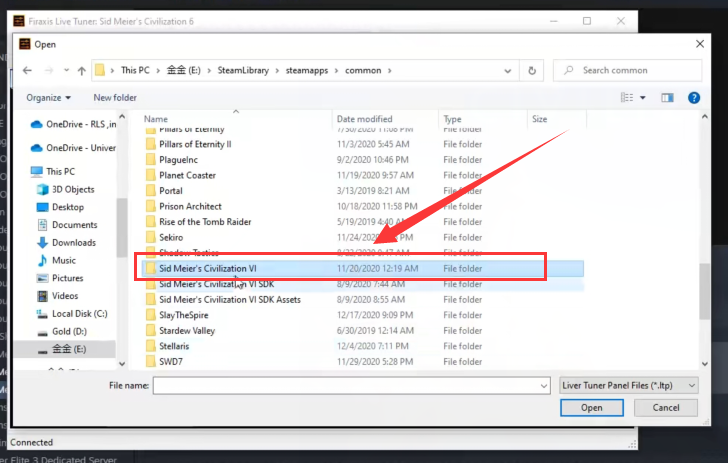Select Local Disk (C:) drive
Screen dimensions: 728x463
(x=72, y=313)
